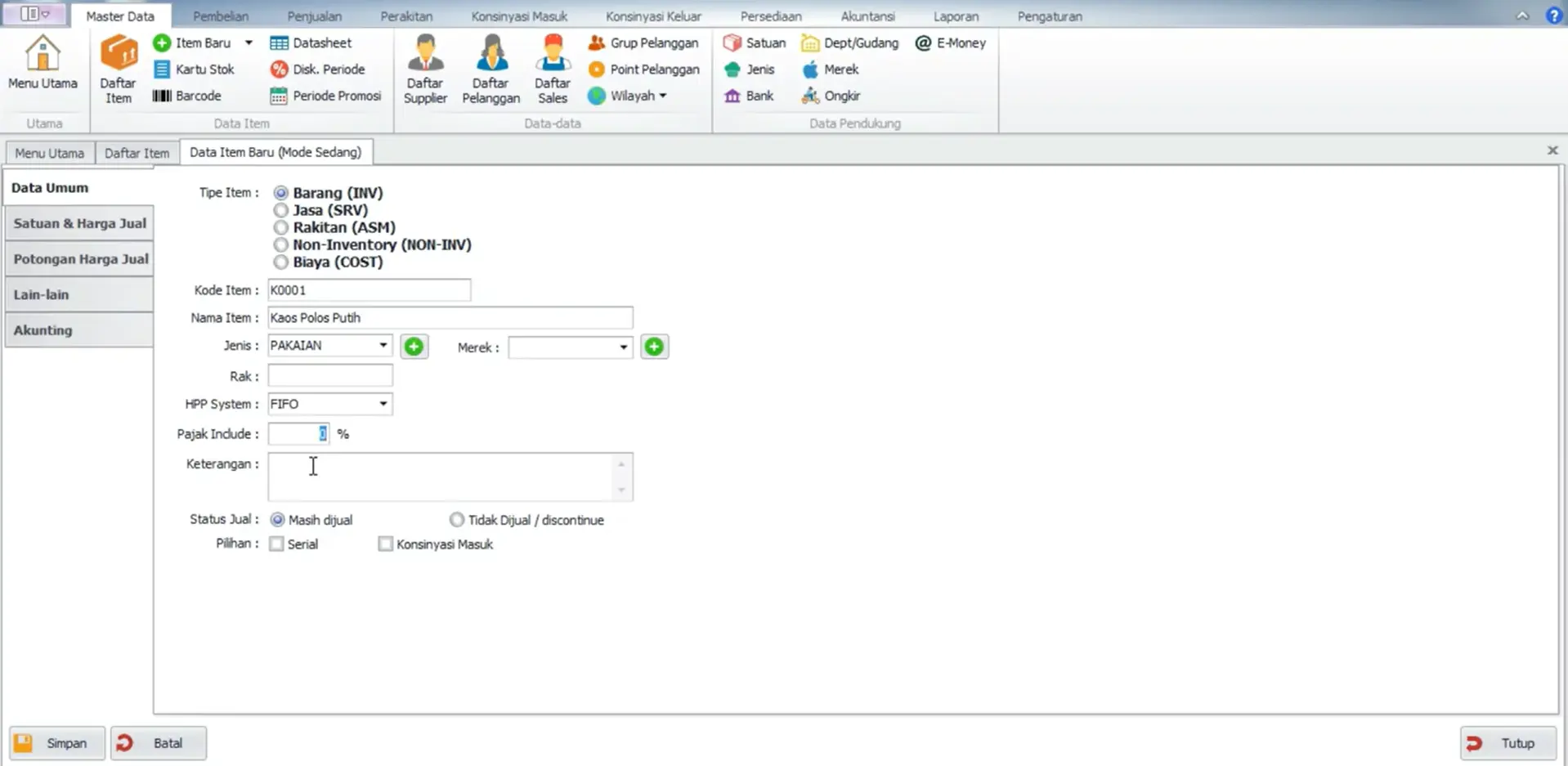Open the HPP System dropdown

pyautogui.click(x=383, y=404)
